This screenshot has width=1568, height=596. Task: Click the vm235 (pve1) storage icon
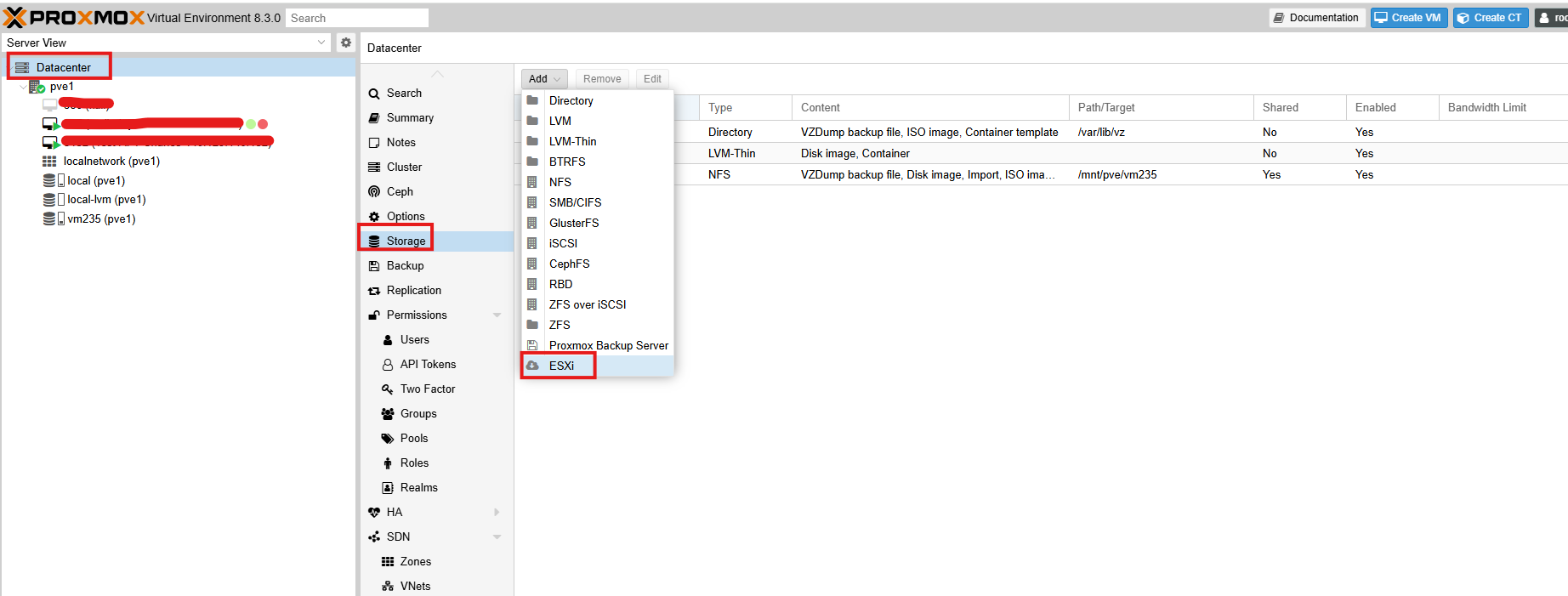[54, 219]
